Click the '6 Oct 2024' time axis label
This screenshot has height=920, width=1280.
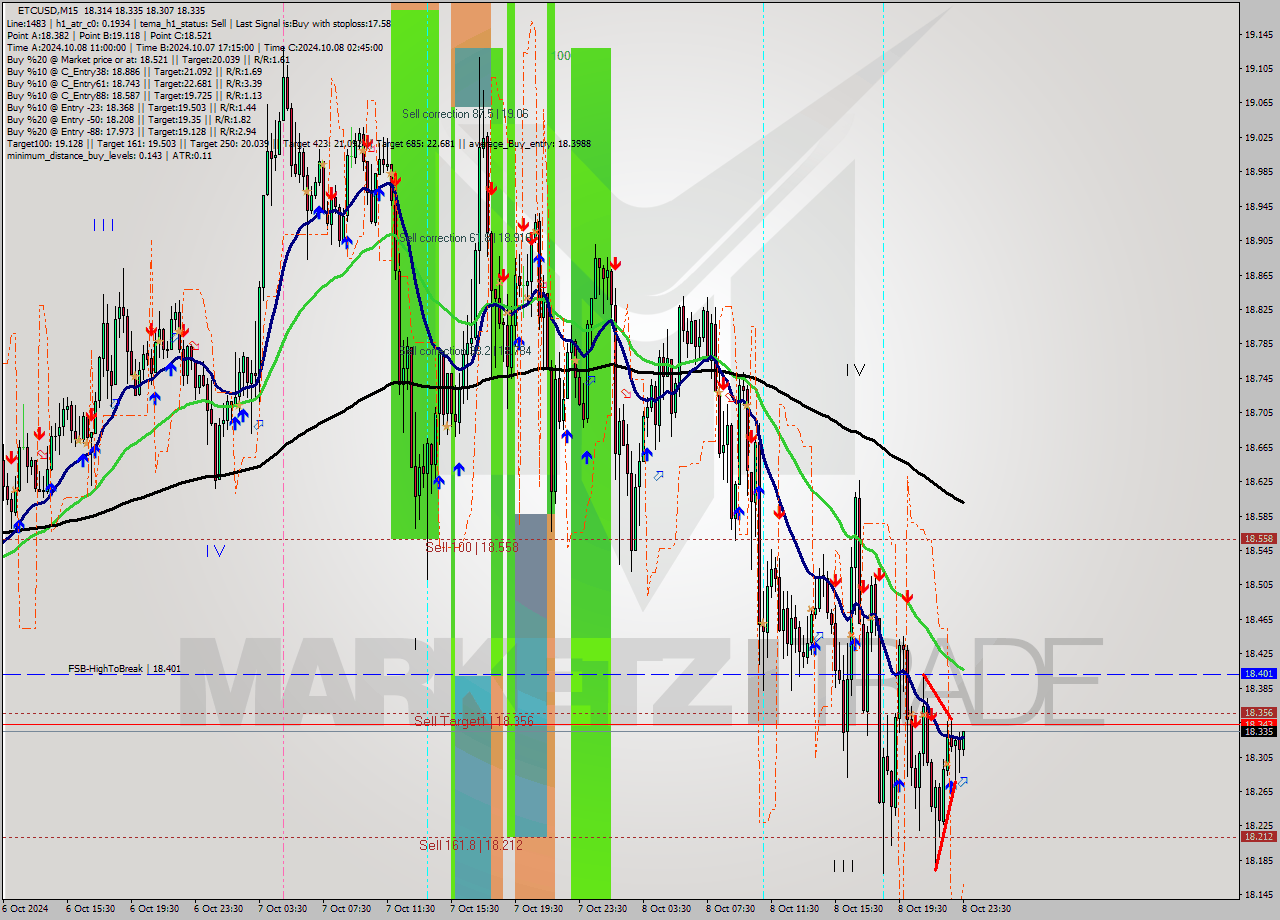click(24, 909)
